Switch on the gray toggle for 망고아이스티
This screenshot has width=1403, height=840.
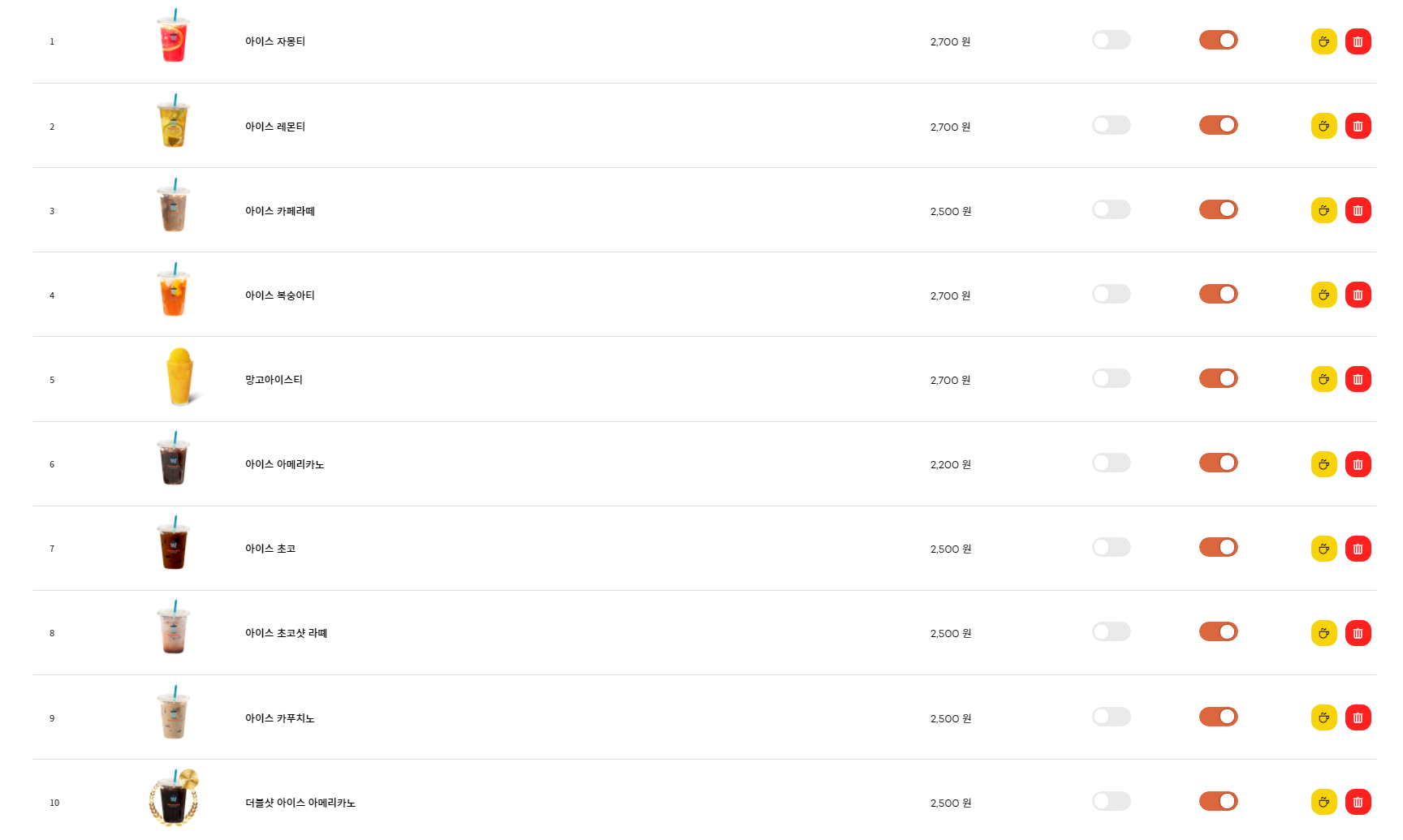click(1111, 378)
